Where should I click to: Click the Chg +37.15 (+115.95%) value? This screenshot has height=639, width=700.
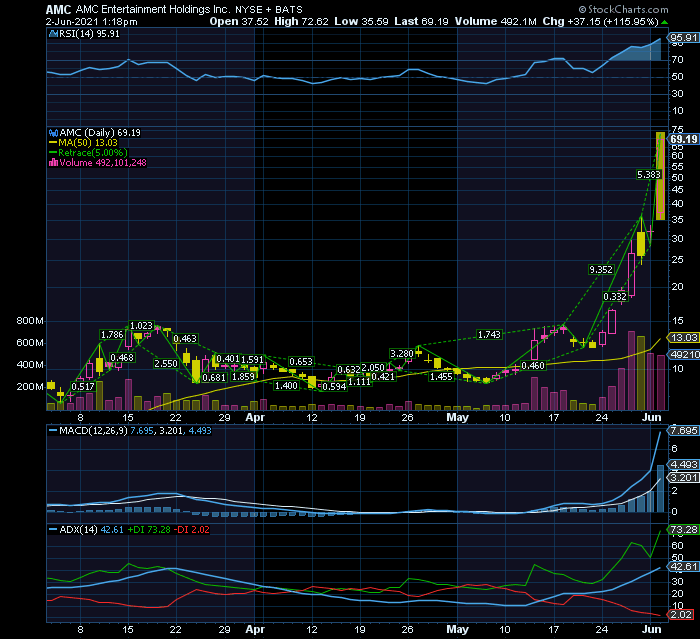coord(600,21)
